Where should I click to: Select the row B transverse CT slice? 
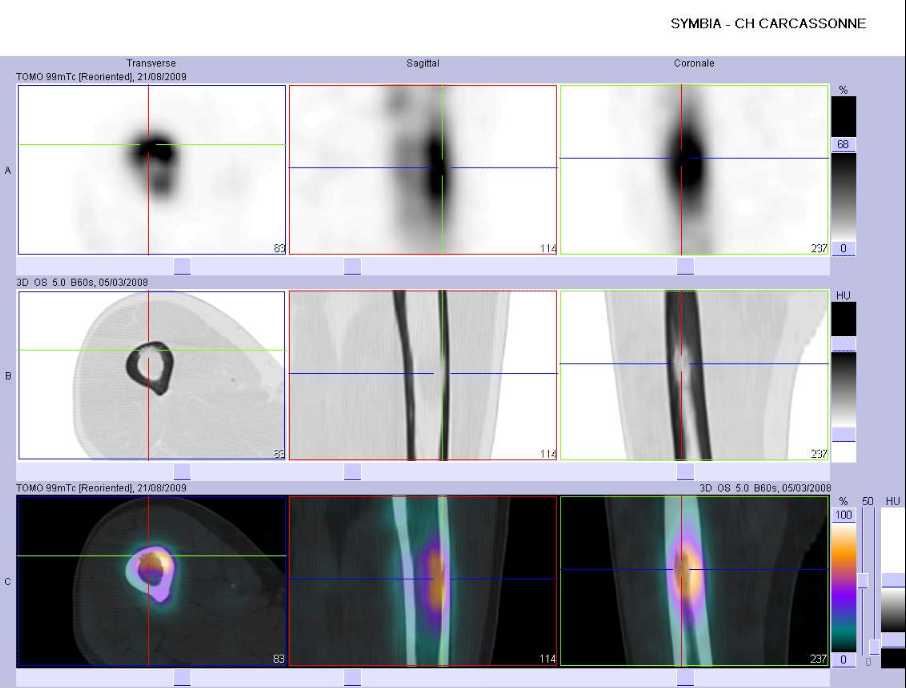[x=152, y=375]
